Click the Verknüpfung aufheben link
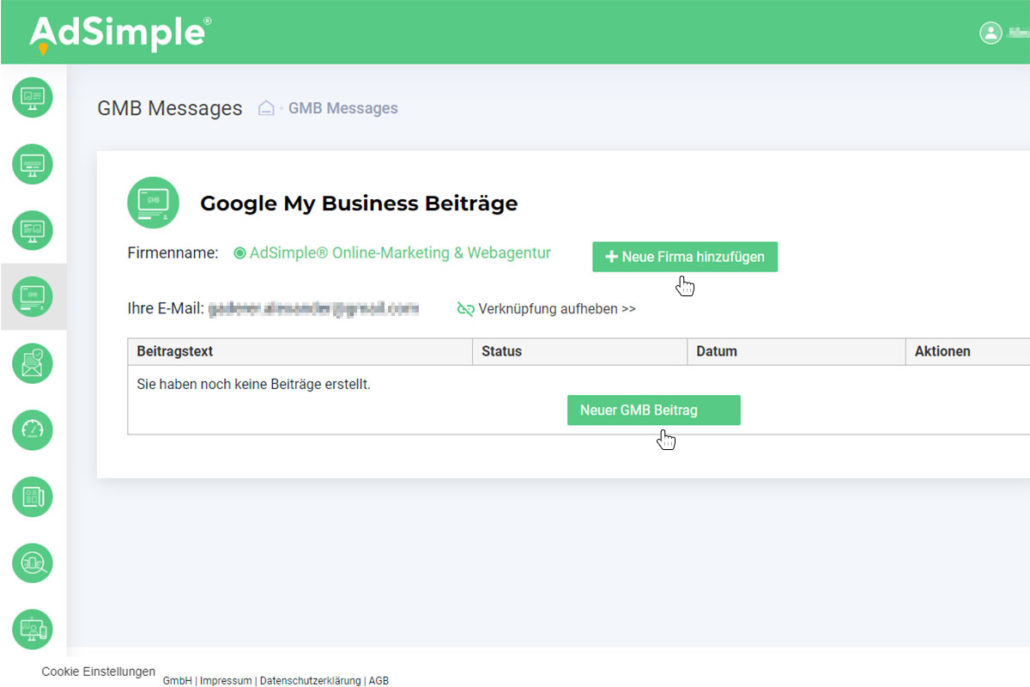The width and height of the screenshot is (1030, 687). 546,309
